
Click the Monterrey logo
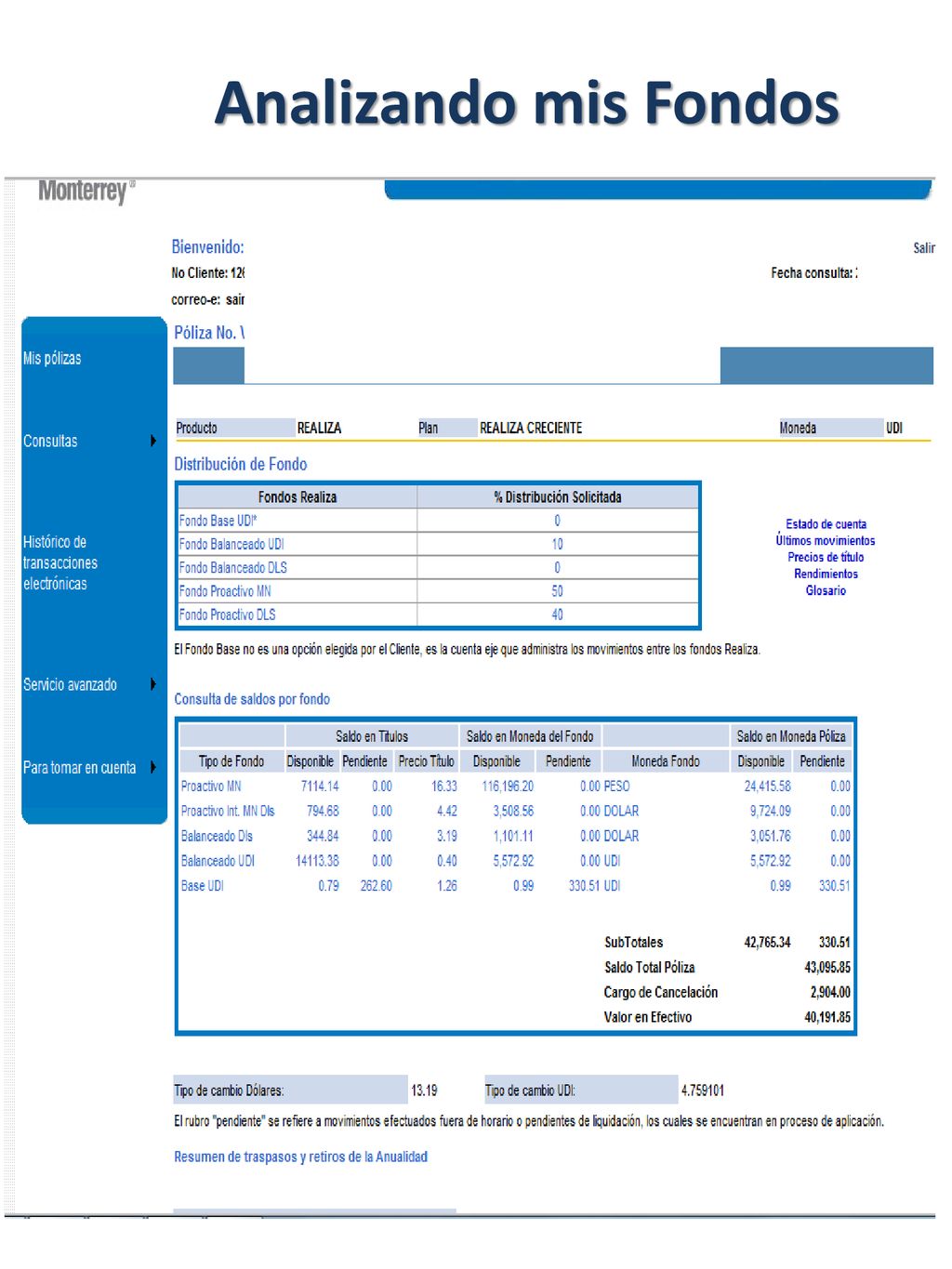86,192
